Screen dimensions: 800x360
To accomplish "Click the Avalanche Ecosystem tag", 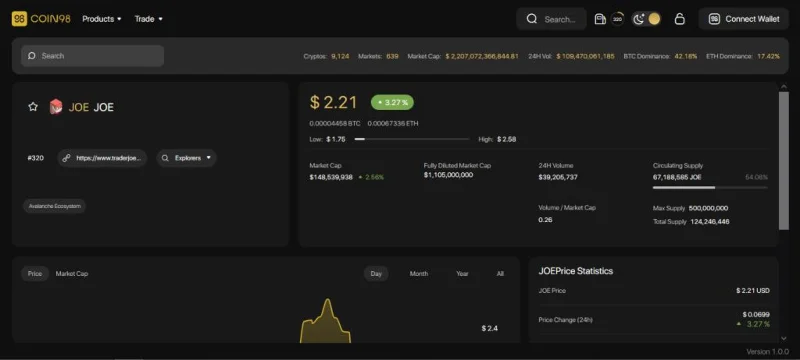I will pyautogui.click(x=54, y=206).
